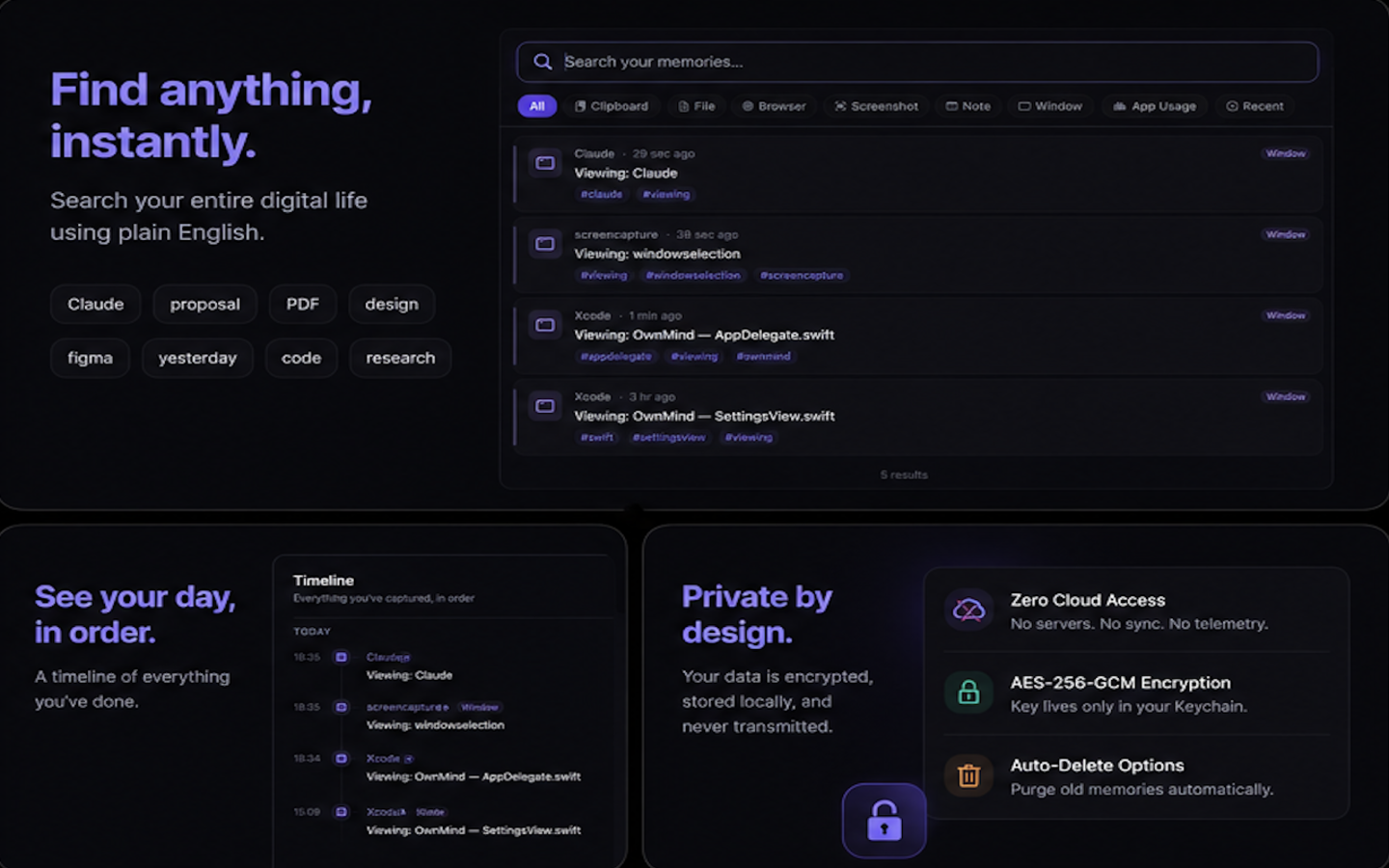Choose the yesterday suggestion chip
Screen dimensions: 1389x868
[x=198, y=358]
